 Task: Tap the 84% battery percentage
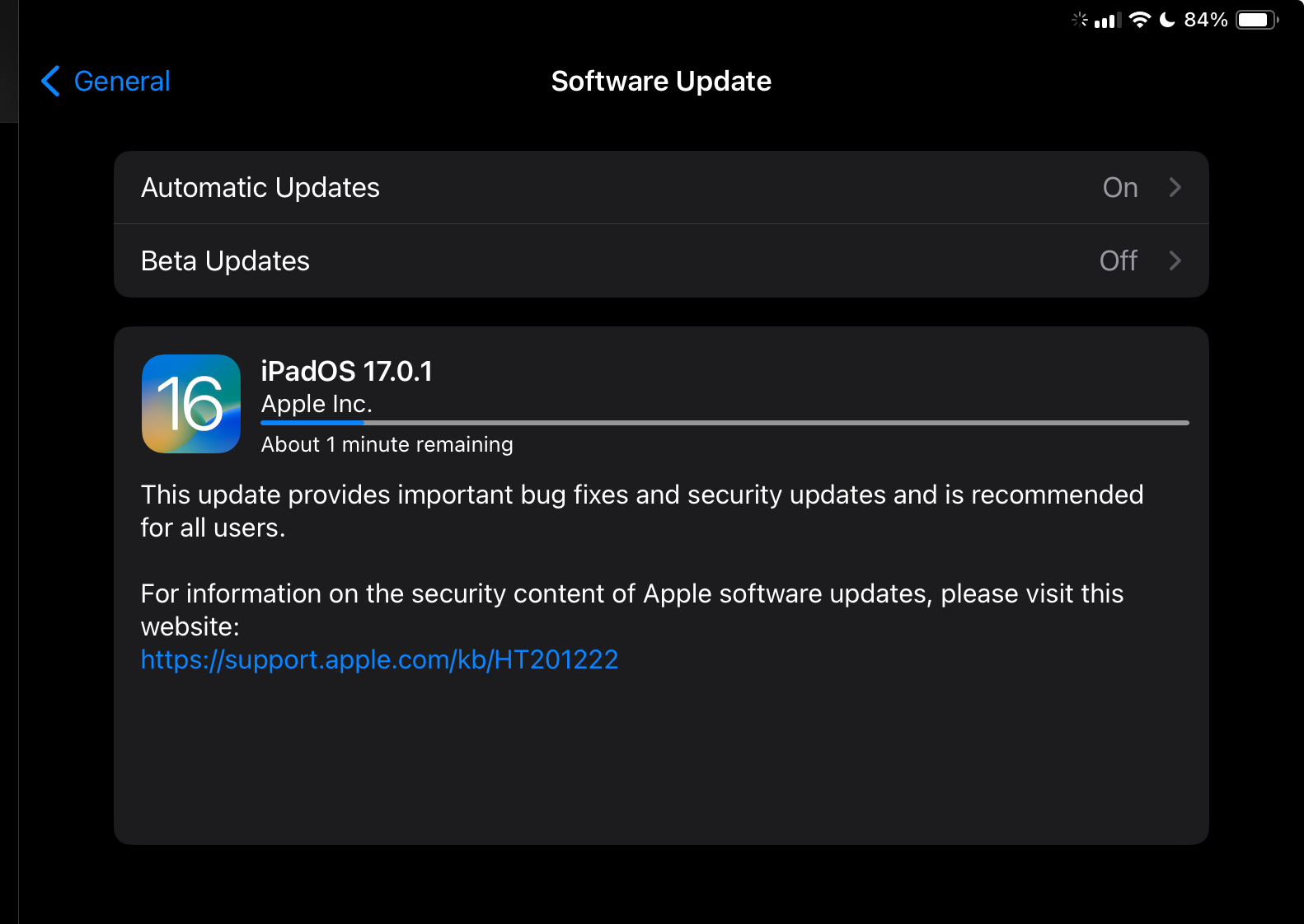[x=1205, y=20]
